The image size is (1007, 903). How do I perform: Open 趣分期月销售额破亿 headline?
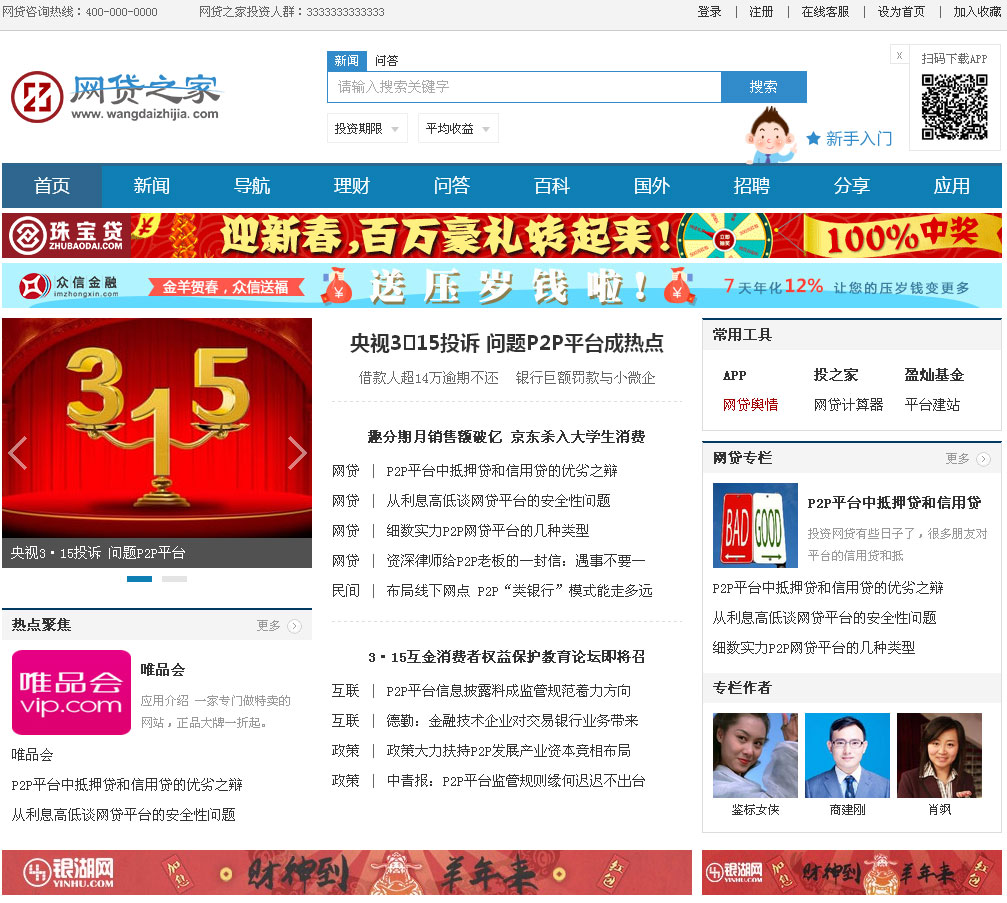[507, 437]
